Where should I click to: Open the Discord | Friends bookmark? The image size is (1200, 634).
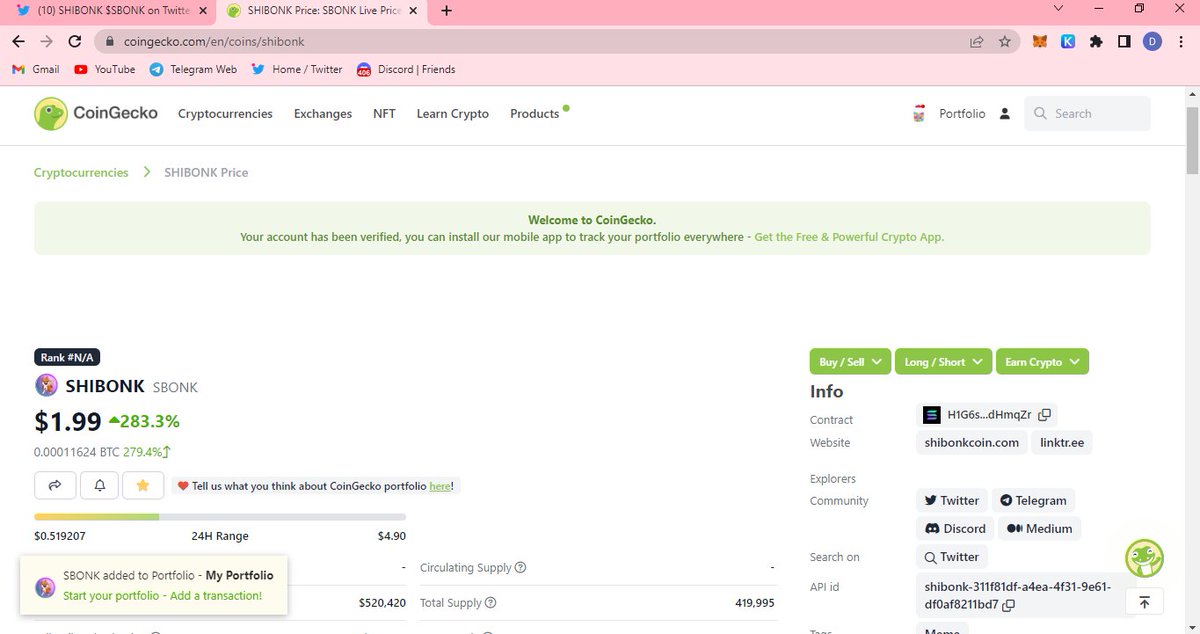point(406,69)
